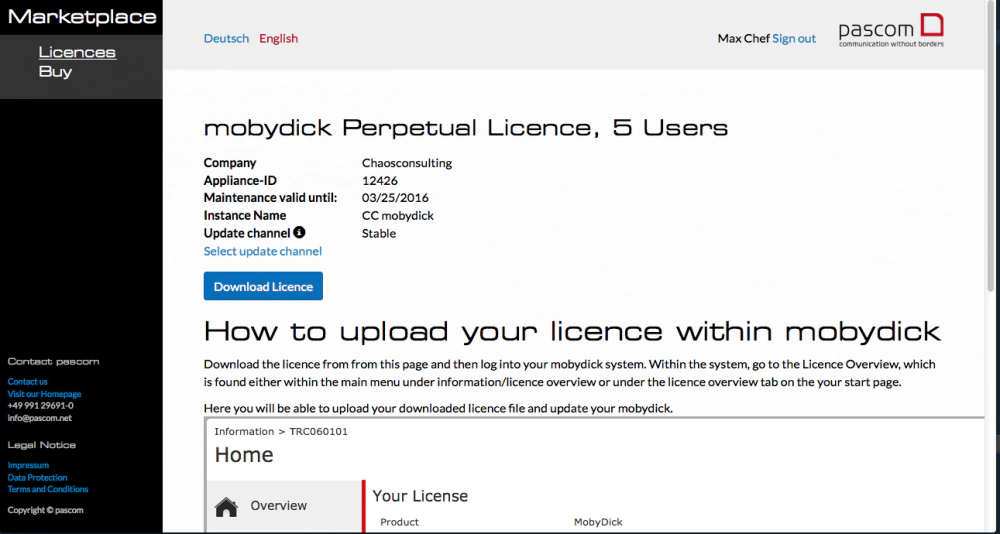This screenshot has height=534, width=1000.
Task: Follow the Visit our Homepage link
Action: click(x=44, y=394)
